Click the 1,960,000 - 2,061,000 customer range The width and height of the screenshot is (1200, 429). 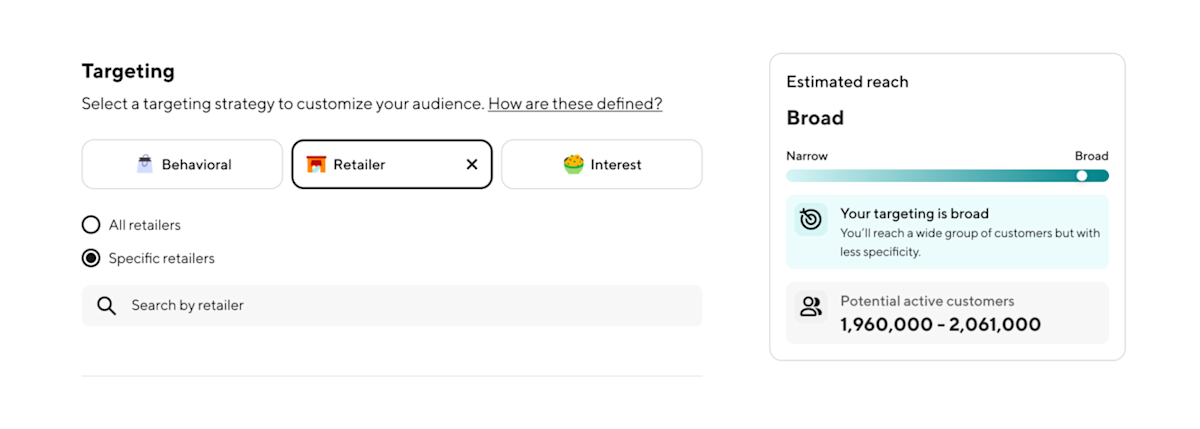(940, 325)
